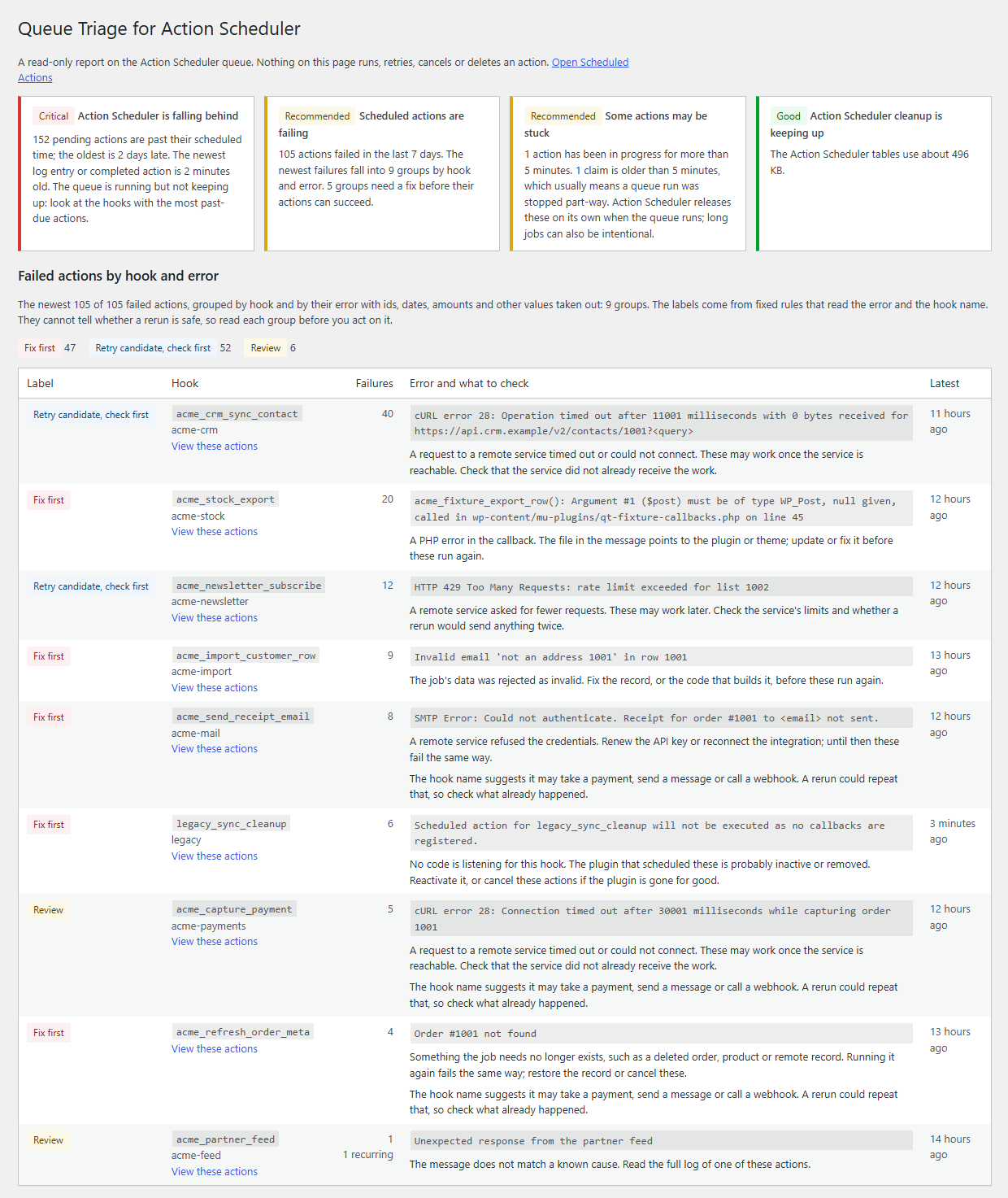Click the 'Connection timed out after 30001' error
The width and height of the screenshot is (1008, 1198).
(661, 919)
